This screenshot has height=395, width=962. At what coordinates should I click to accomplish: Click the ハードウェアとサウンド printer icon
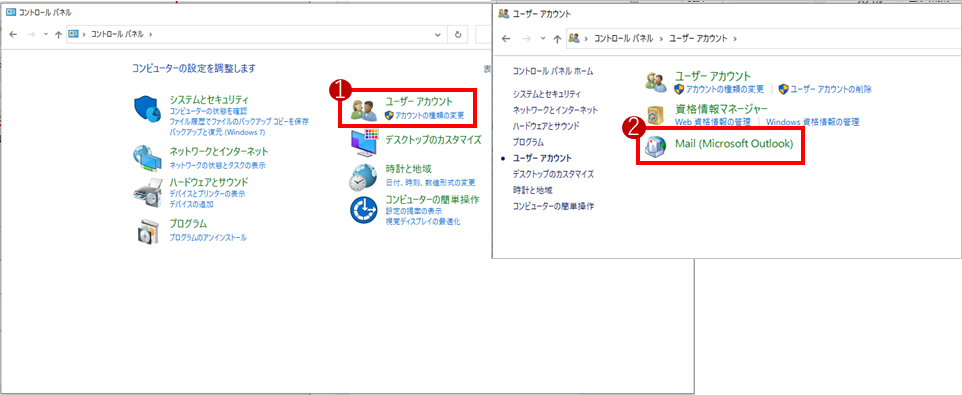[148, 193]
